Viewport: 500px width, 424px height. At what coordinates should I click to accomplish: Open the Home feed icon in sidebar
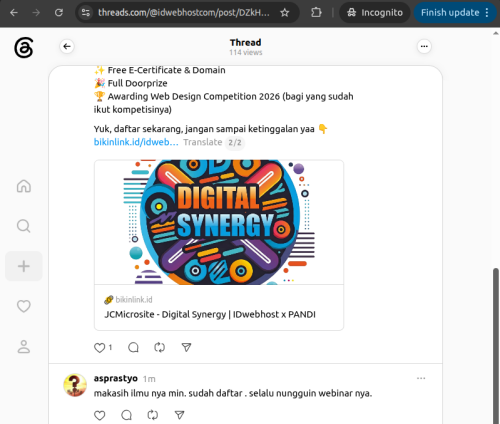point(24,186)
